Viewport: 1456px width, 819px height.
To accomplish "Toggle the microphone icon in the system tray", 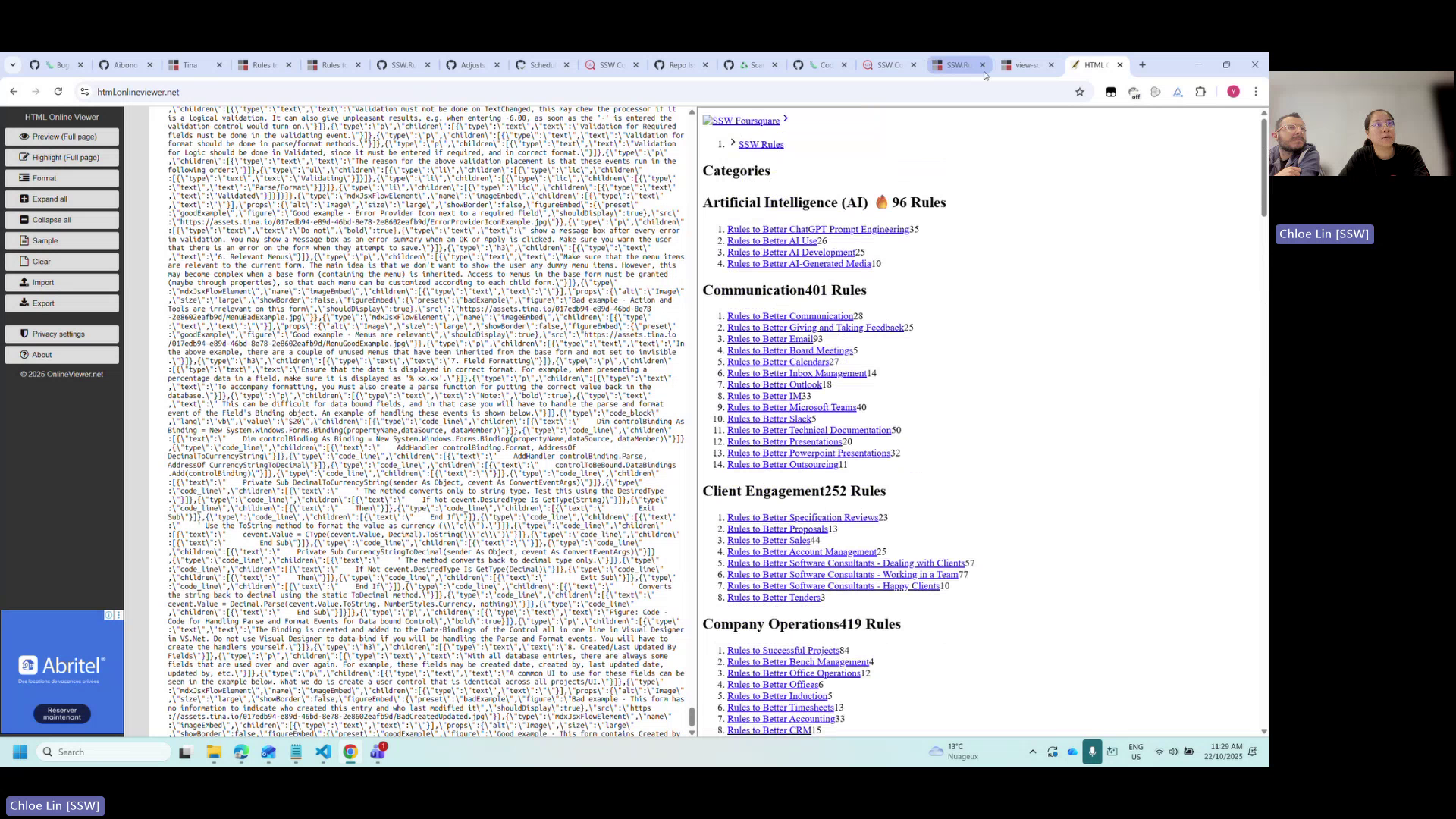I will [x=1092, y=752].
